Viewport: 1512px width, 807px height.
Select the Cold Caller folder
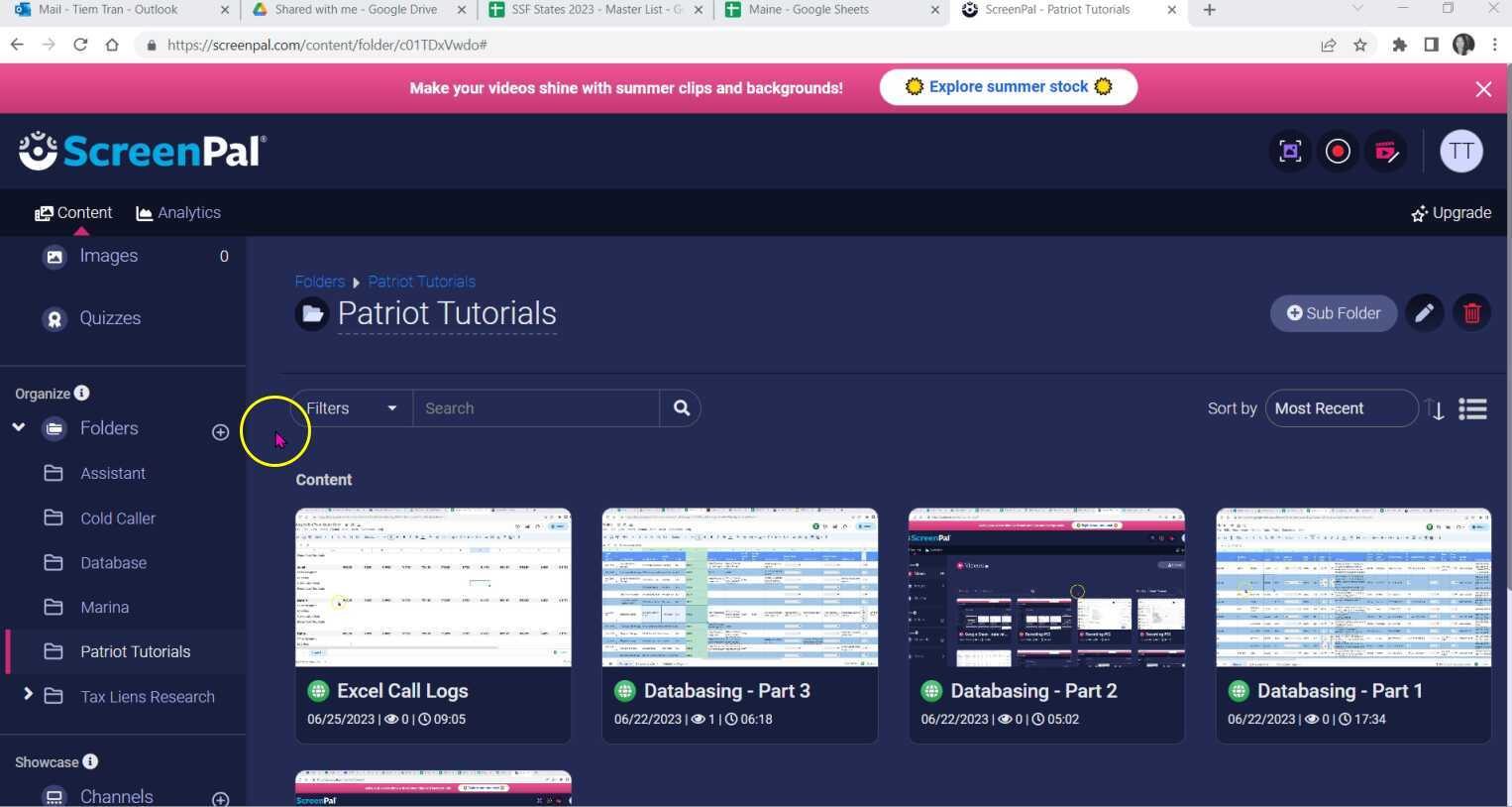[118, 519]
